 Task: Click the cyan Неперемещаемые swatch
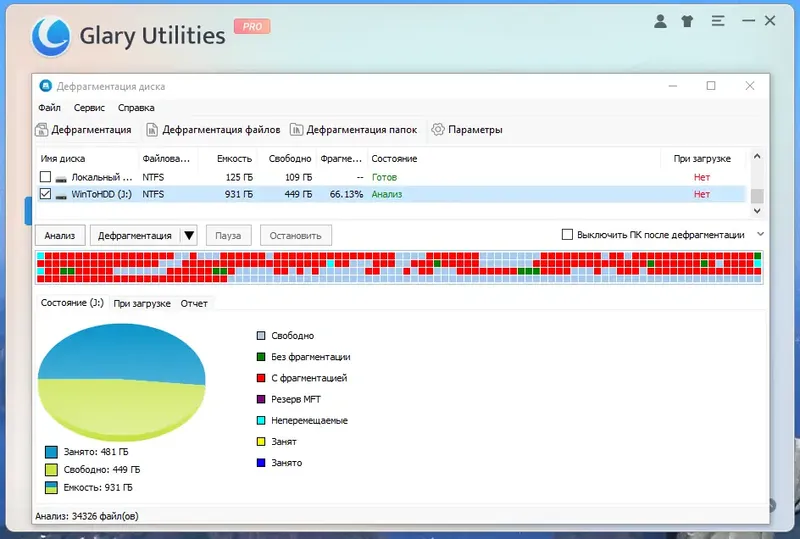(x=261, y=420)
